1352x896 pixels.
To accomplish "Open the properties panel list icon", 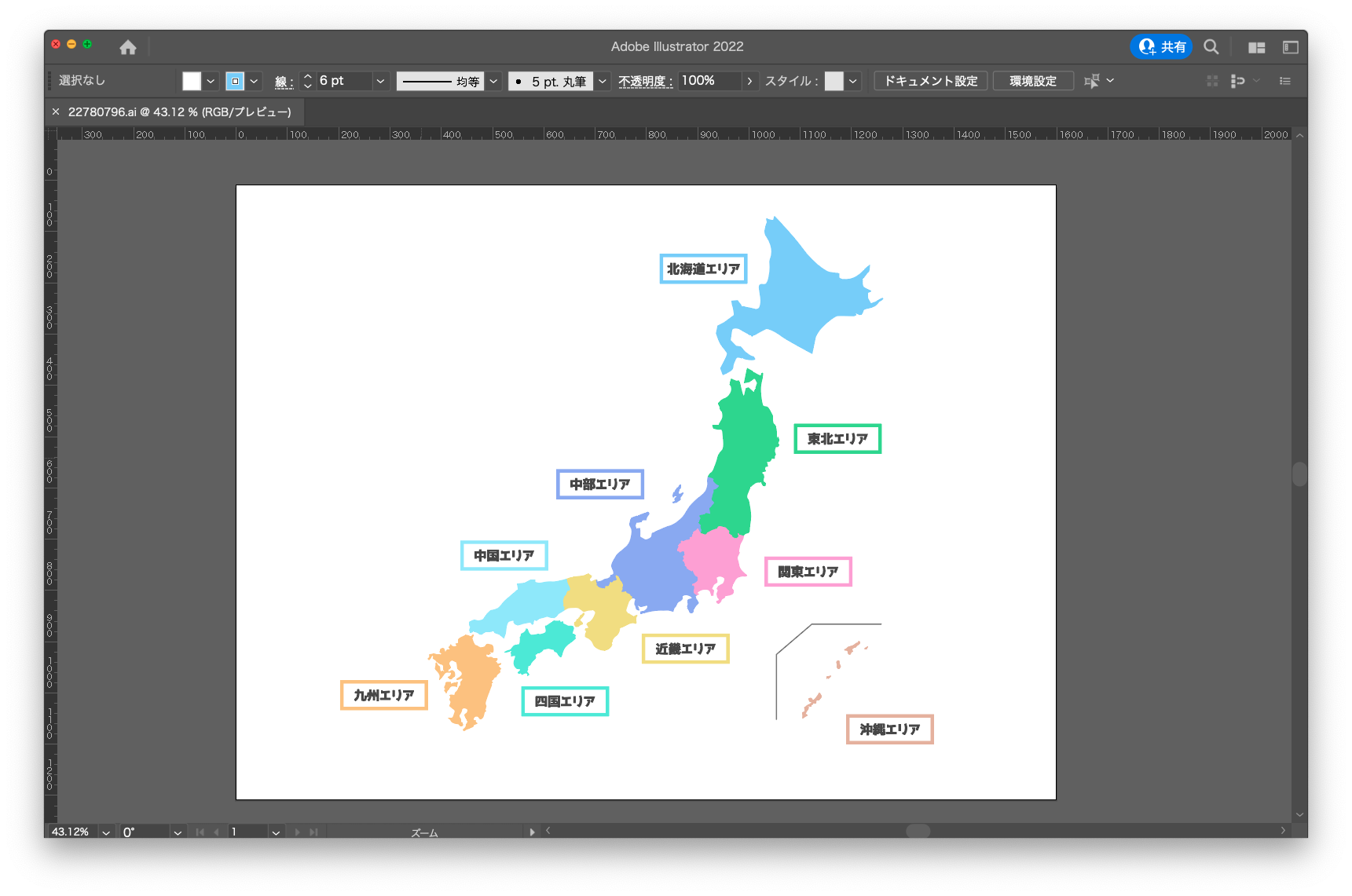I will point(1285,80).
